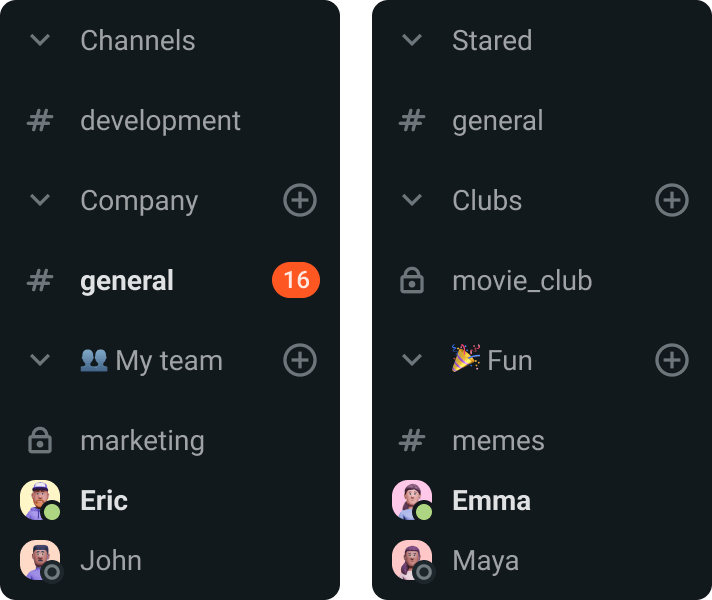Click the hash icon beside development
The width and height of the screenshot is (712, 600).
pyautogui.click(x=40, y=121)
